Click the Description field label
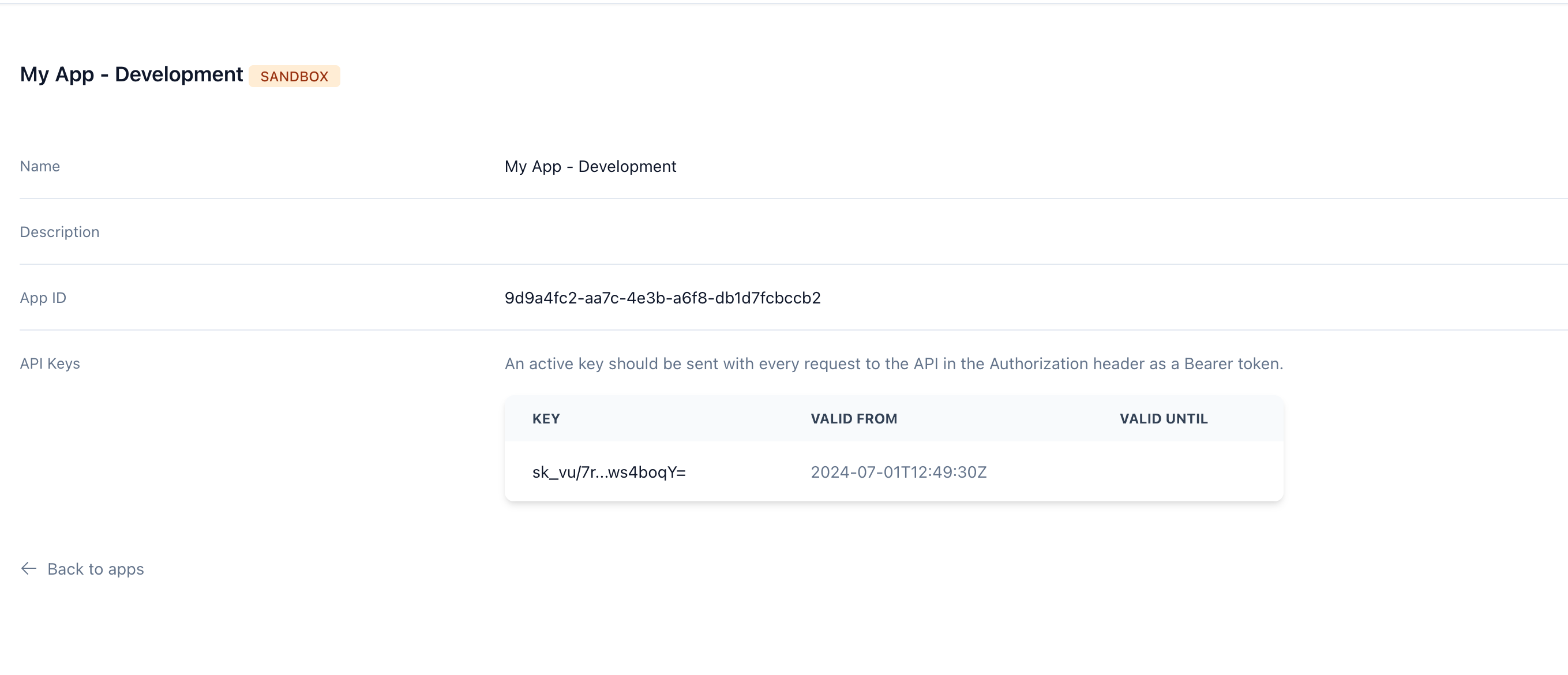Viewport: 1568px width, 675px height. click(x=59, y=232)
